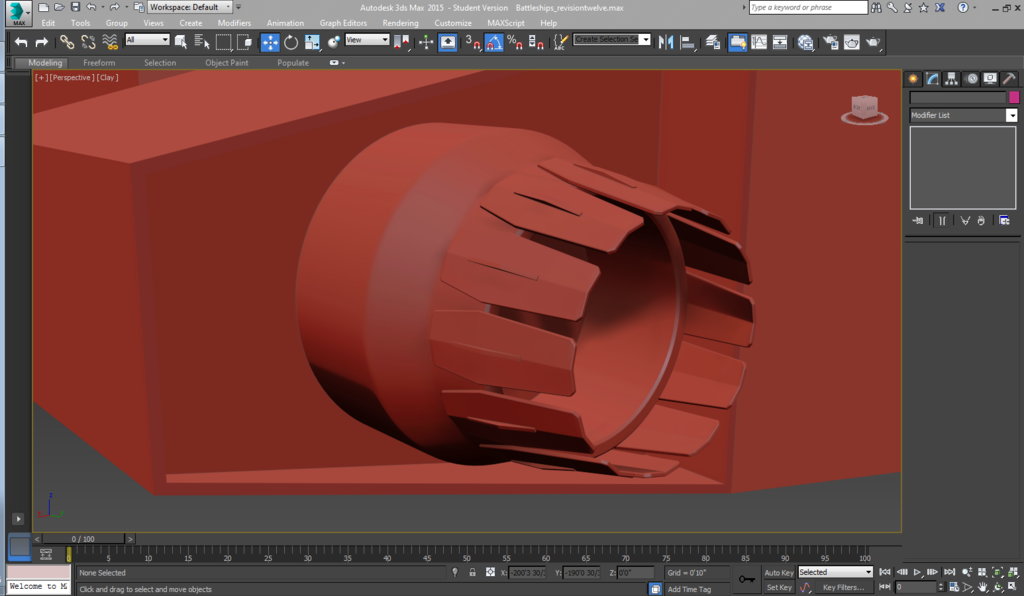Open the Modifiers menu
The width and height of the screenshot is (1024, 596).
tap(234, 23)
